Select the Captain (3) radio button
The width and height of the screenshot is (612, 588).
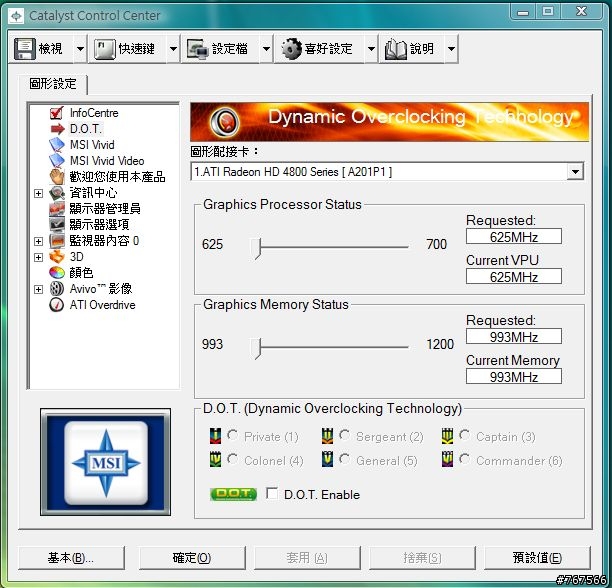[464, 435]
